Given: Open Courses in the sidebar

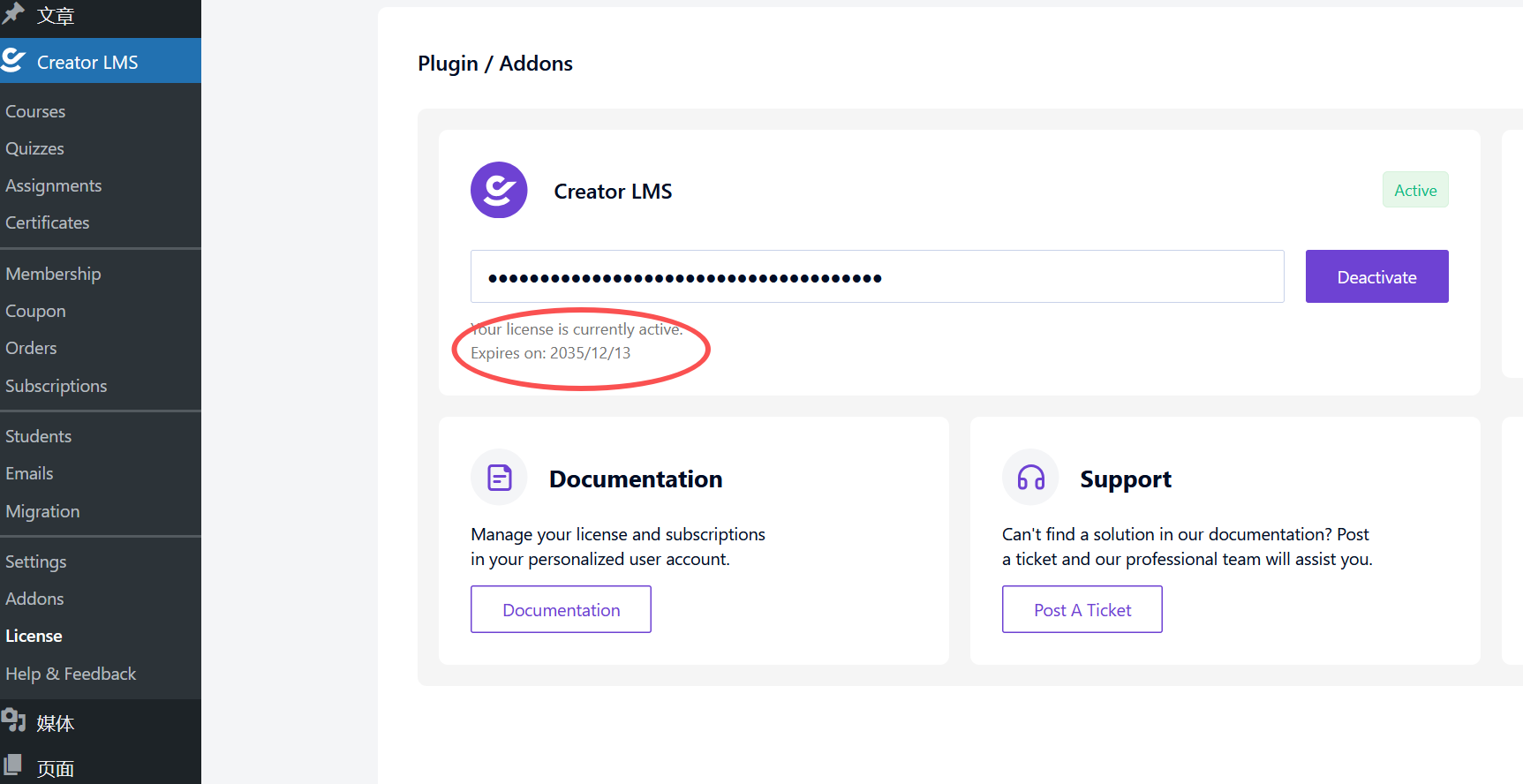Looking at the screenshot, I should point(35,111).
